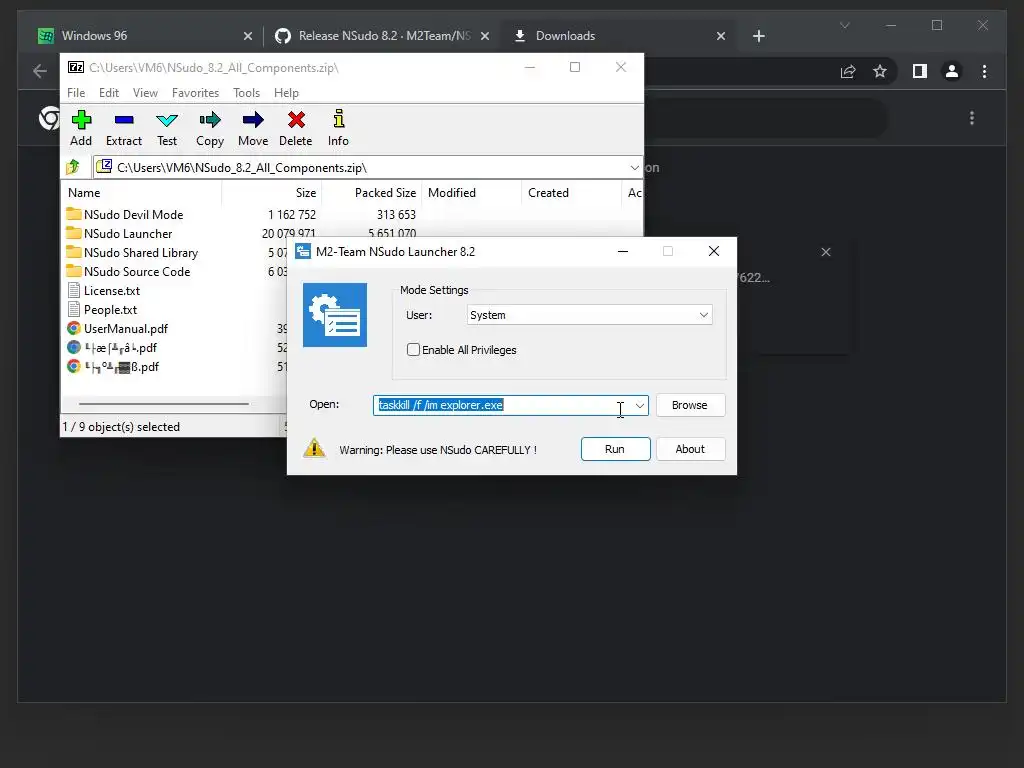Click the Chrome back arrow button
The width and height of the screenshot is (1024, 768).
coord(40,71)
